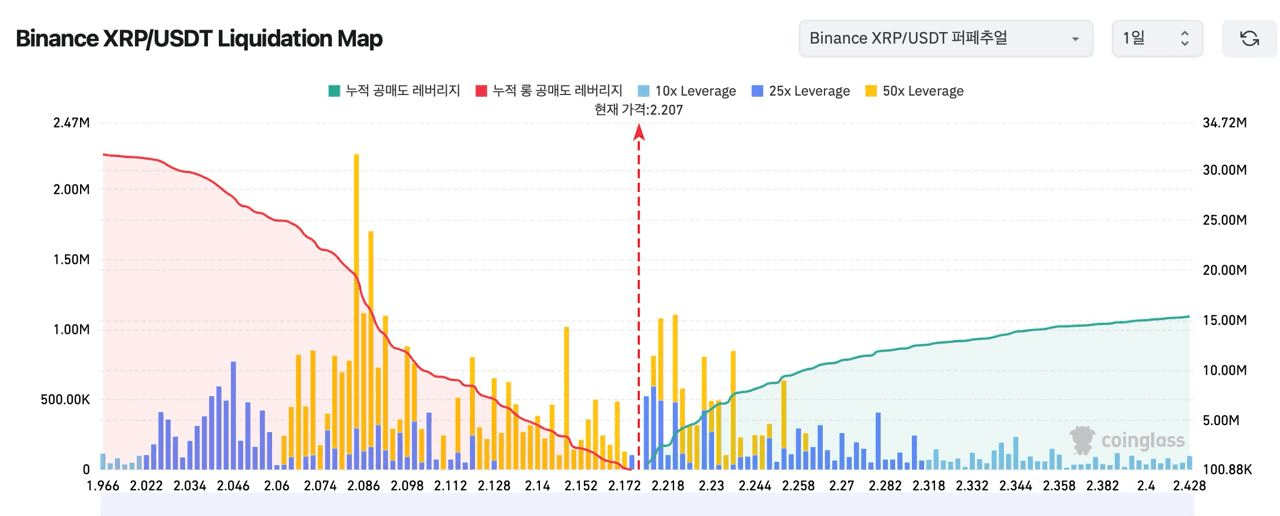Click the 2.00M left axis label
The image size is (1280, 516).
pyautogui.click(x=71, y=190)
